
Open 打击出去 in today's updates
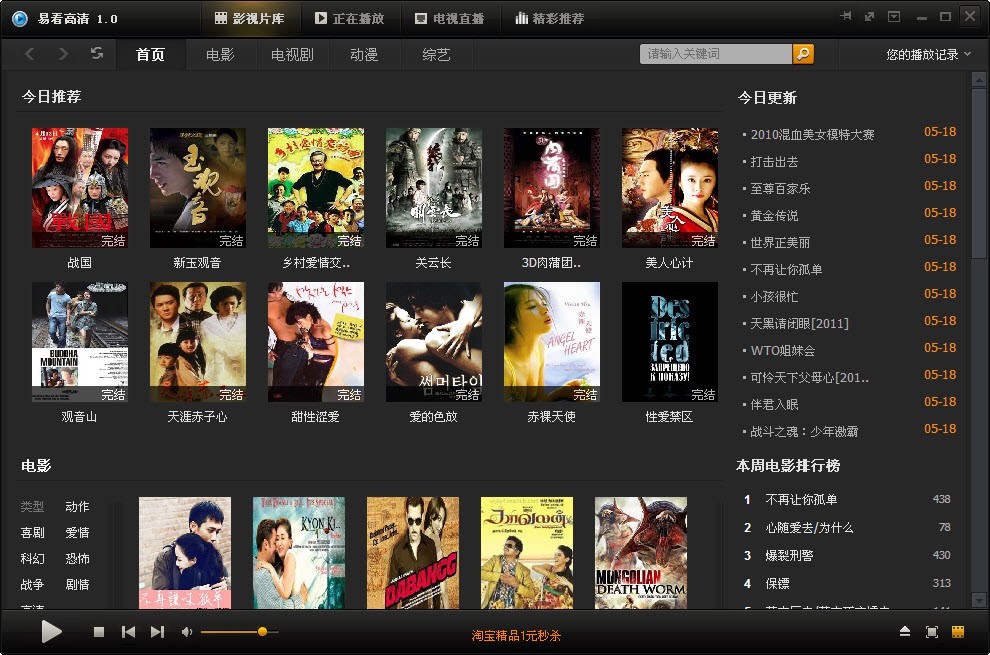774,162
